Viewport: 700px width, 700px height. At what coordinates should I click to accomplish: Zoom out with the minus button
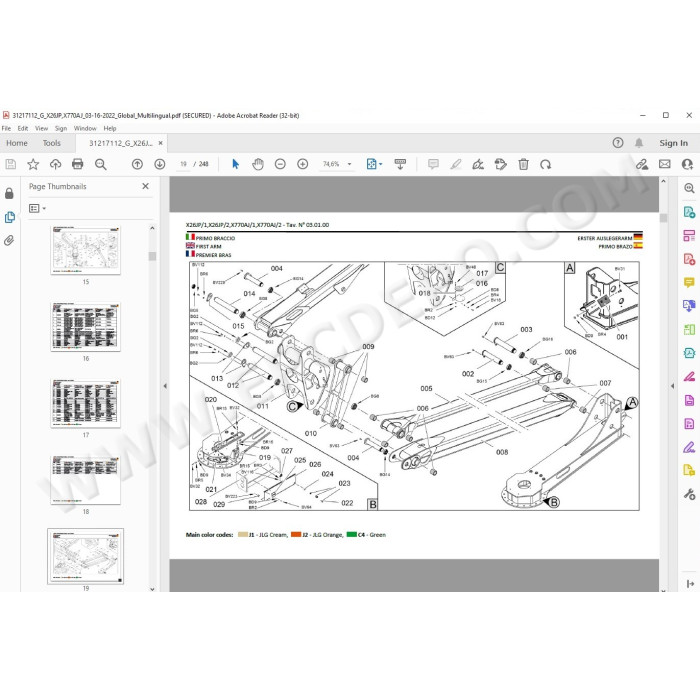coord(280,164)
